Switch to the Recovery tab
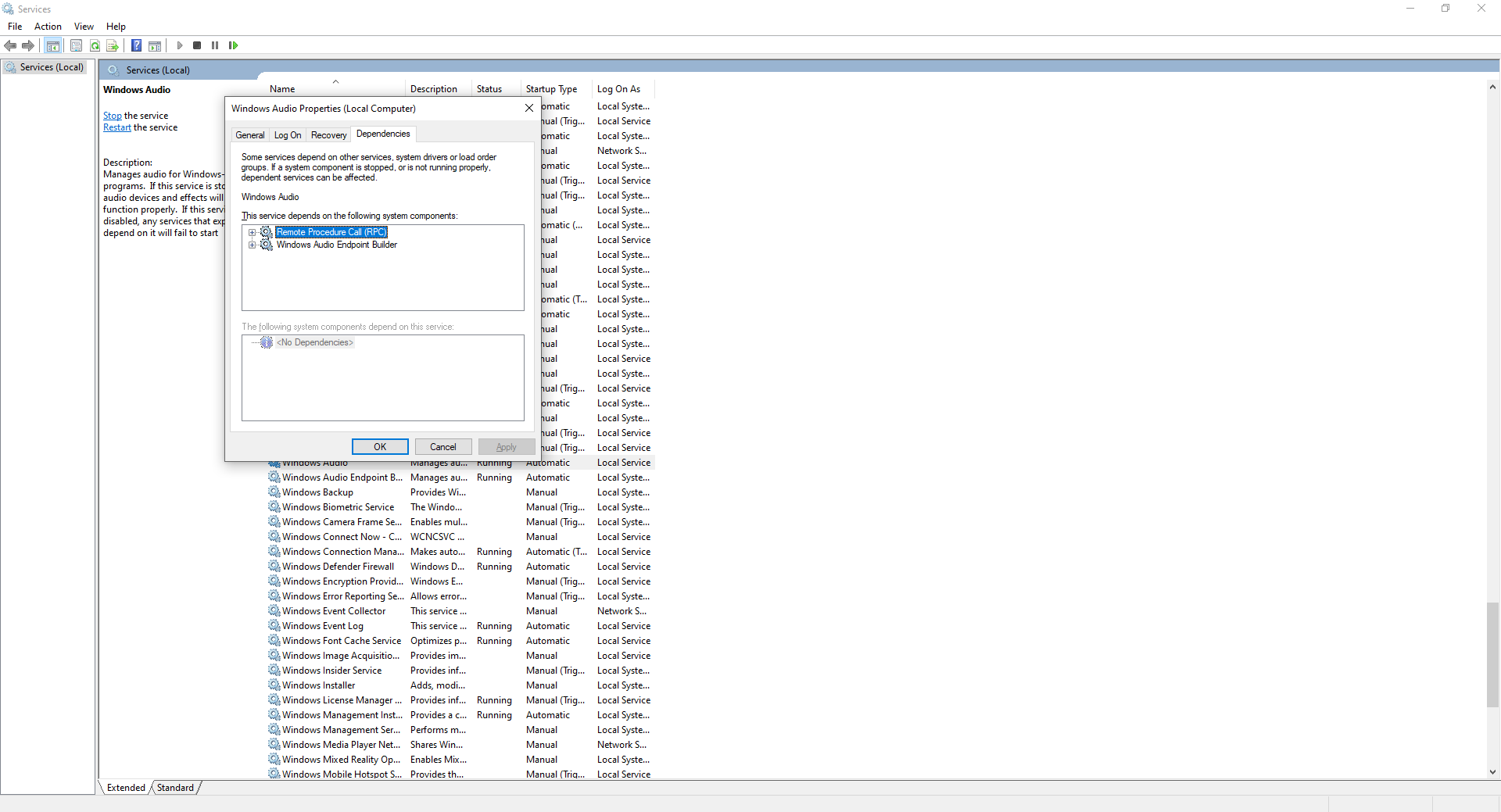This screenshot has width=1501, height=812. click(x=328, y=135)
